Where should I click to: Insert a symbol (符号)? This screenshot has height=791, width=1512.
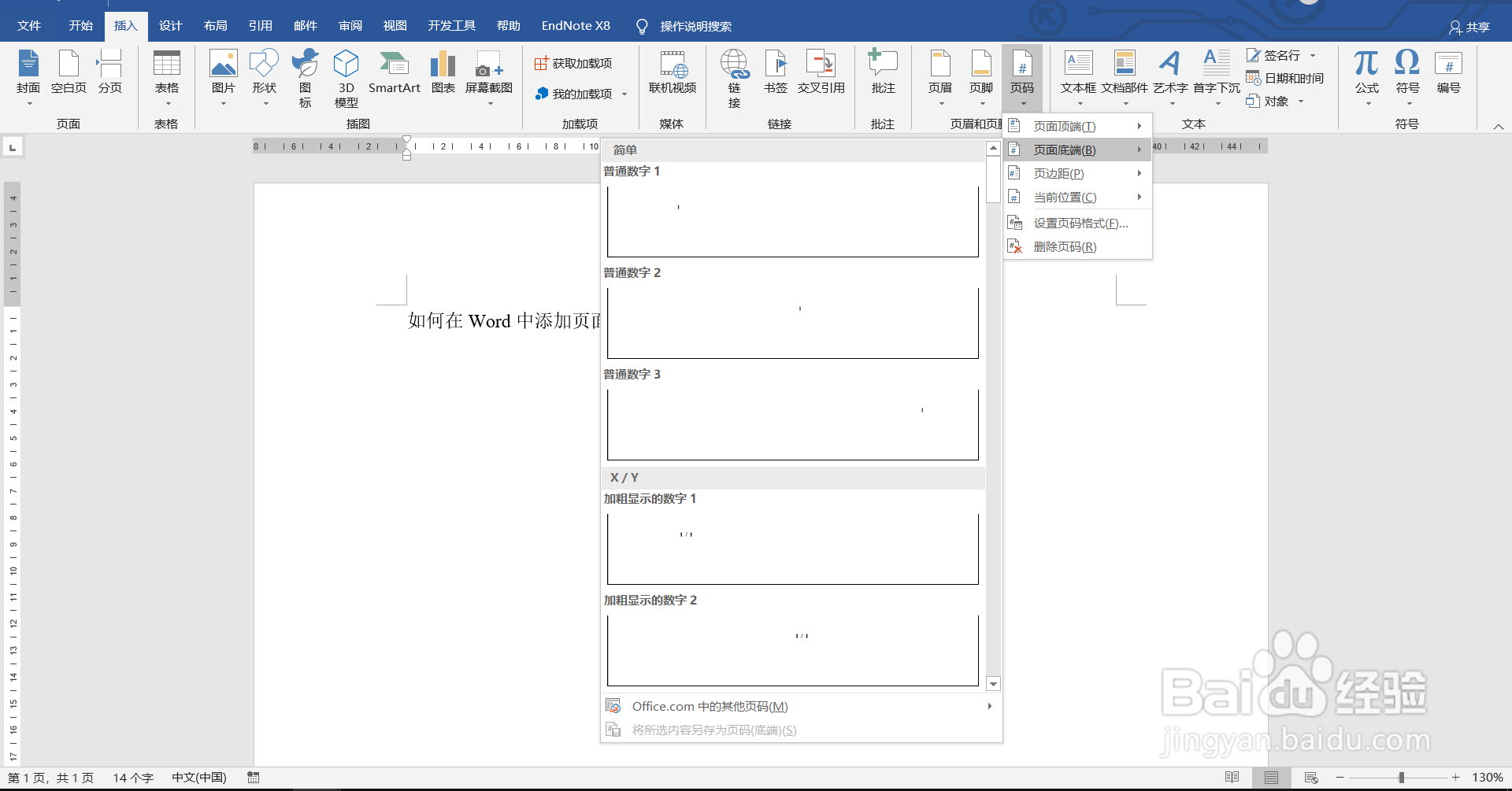tap(1407, 77)
